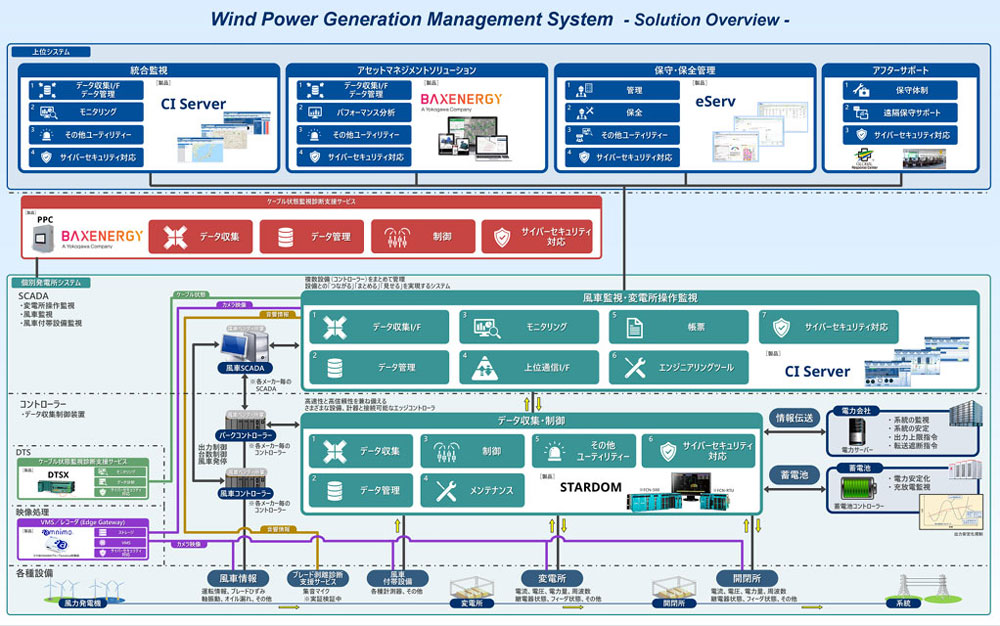Select the ブレード剥離診断支援サービス pill
1000x626 pixels.
317,578
